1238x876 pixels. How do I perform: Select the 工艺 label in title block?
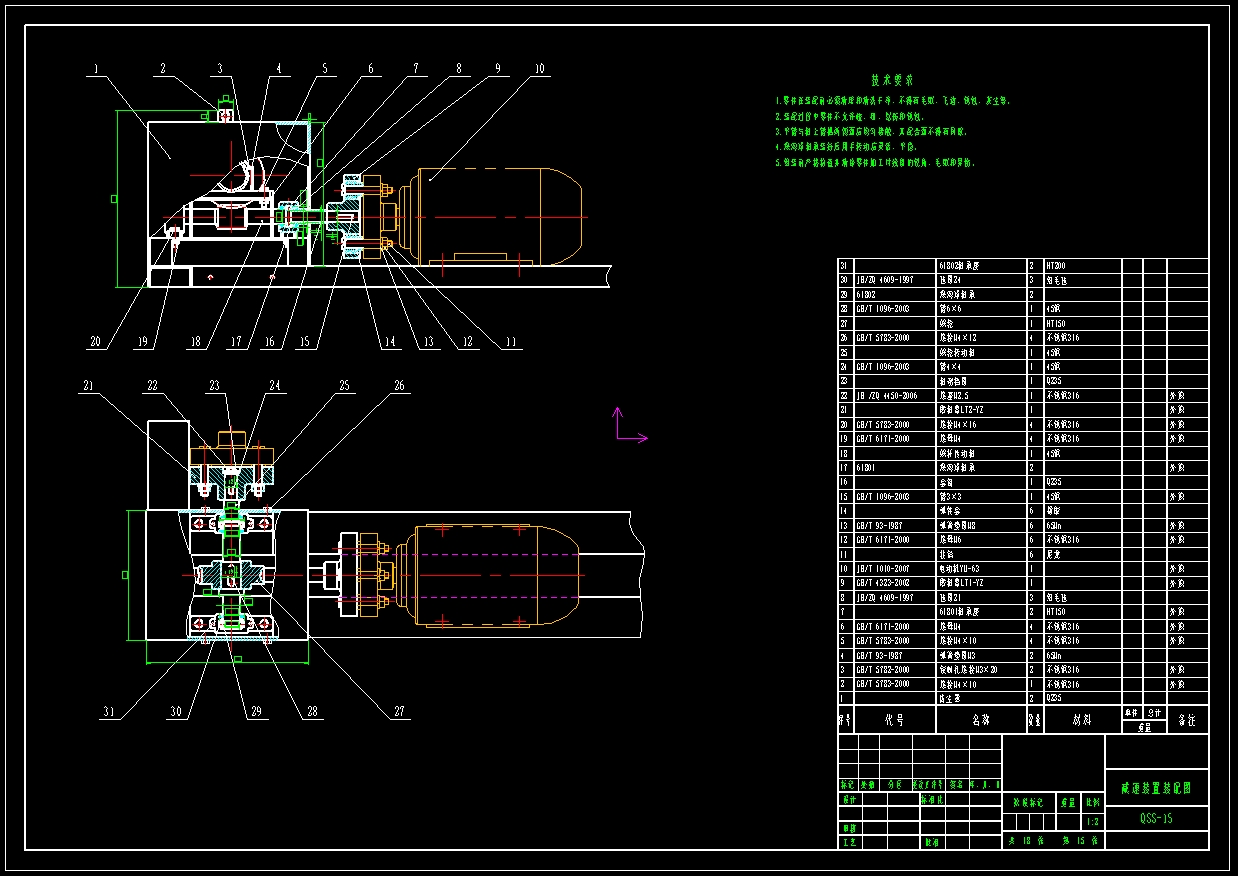[x=849, y=843]
